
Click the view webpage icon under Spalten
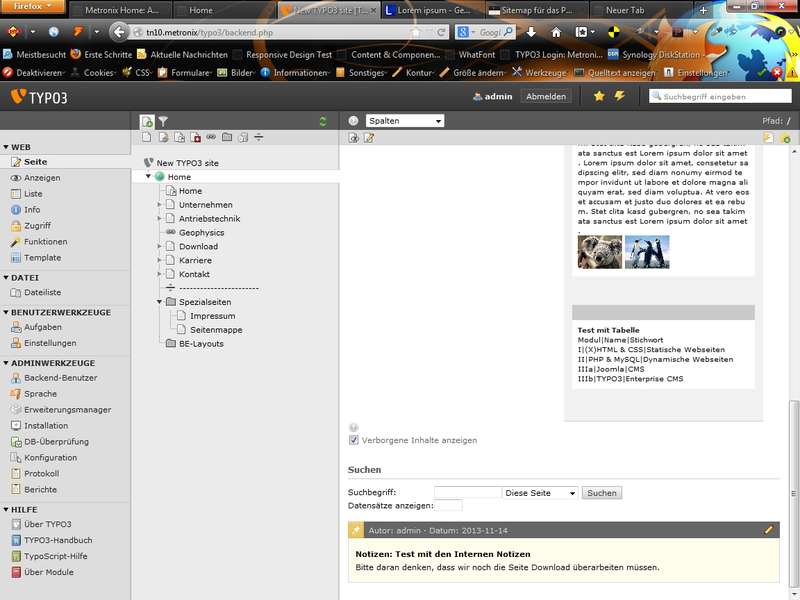(354, 137)
